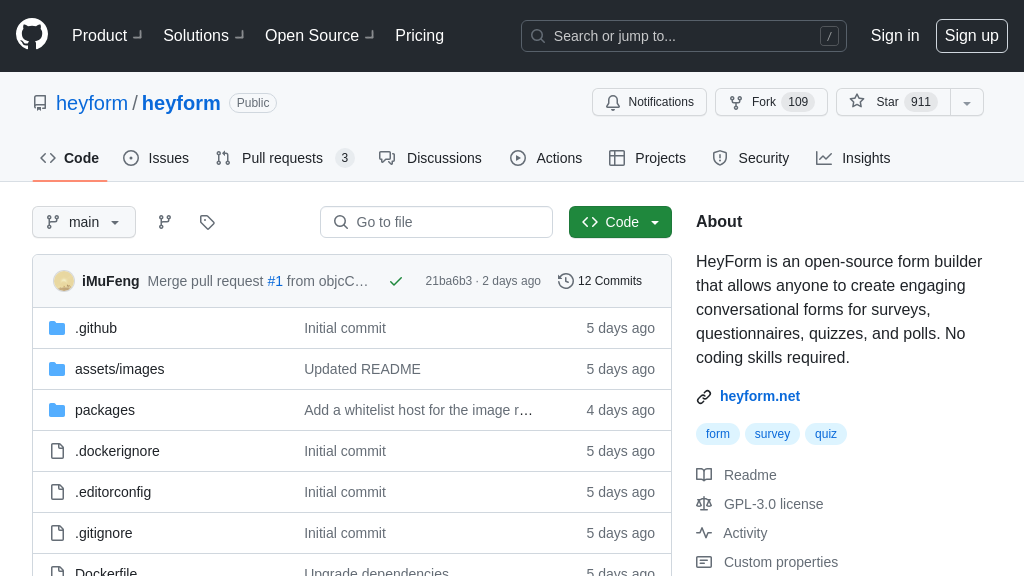
Task: Click the Notifications bell button
Action: pyautogui.click(x=649, y=102)
